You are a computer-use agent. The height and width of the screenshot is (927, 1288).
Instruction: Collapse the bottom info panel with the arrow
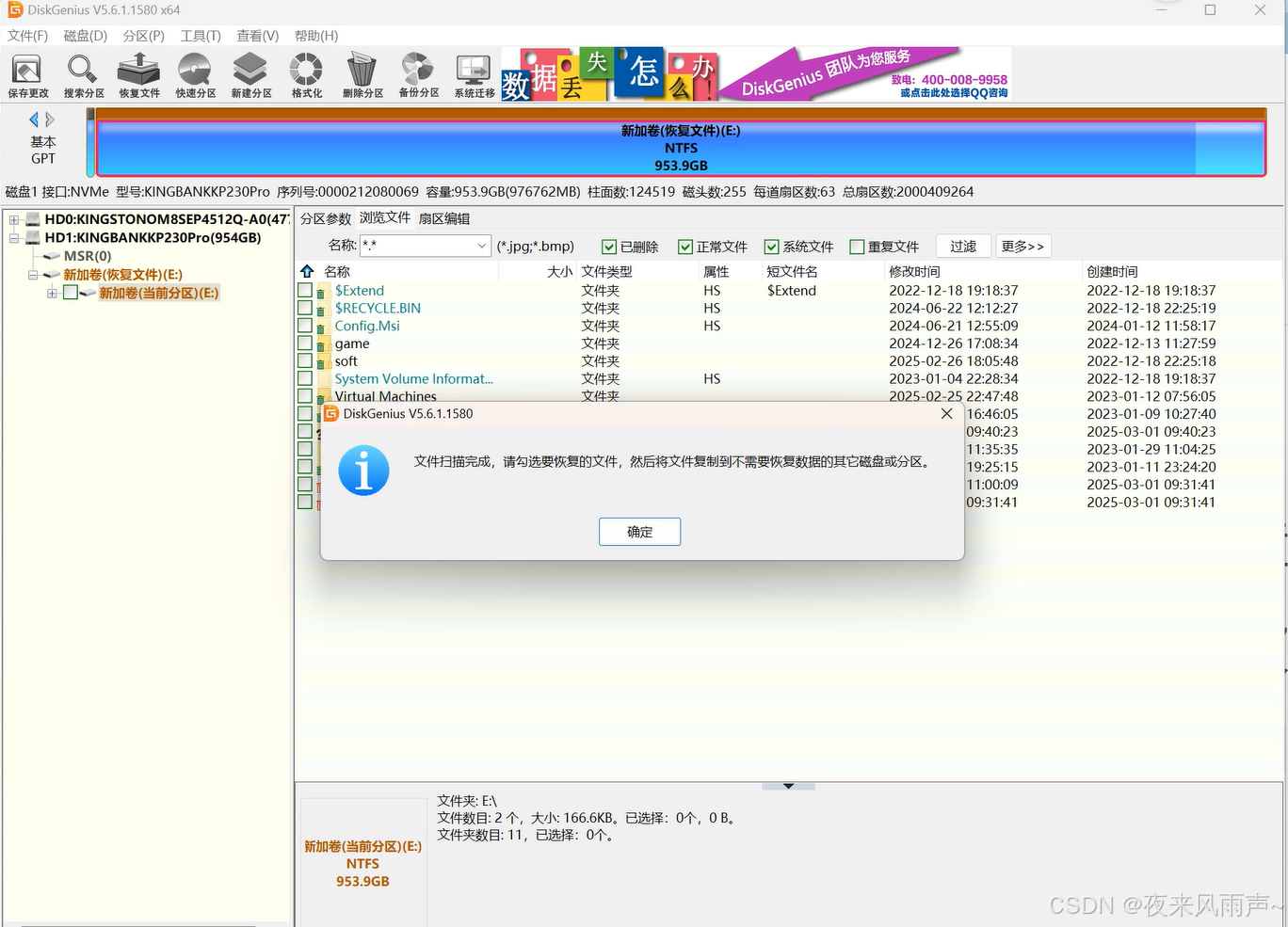click(788, 786)
